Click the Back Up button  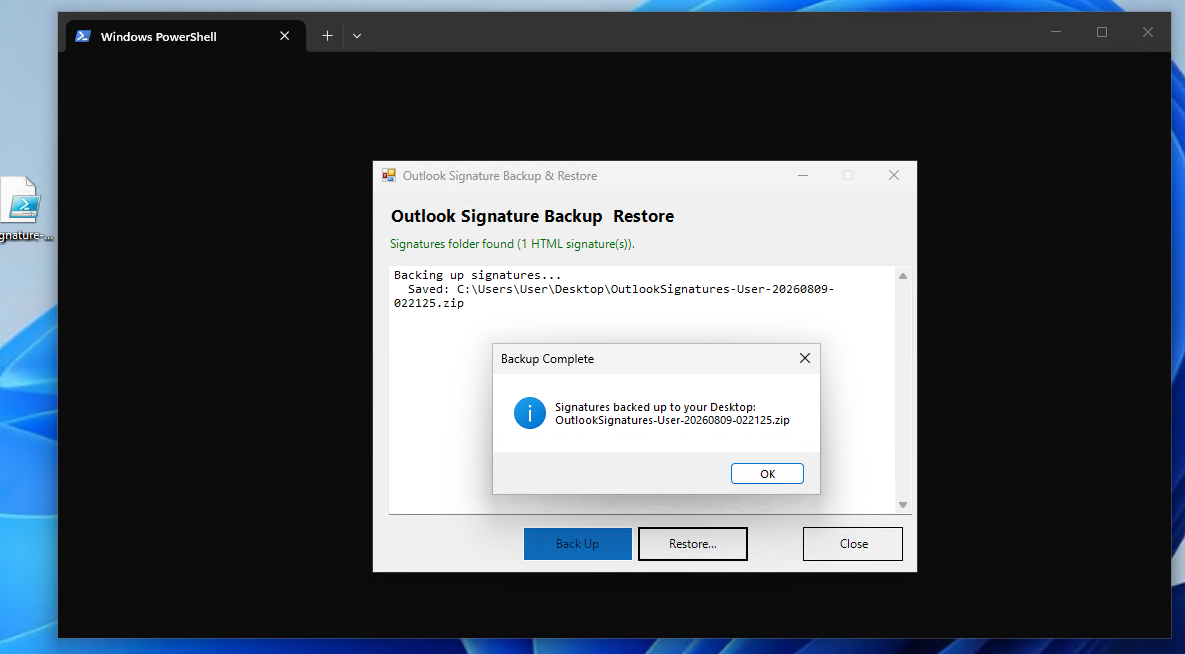click(x=577, y=544)
